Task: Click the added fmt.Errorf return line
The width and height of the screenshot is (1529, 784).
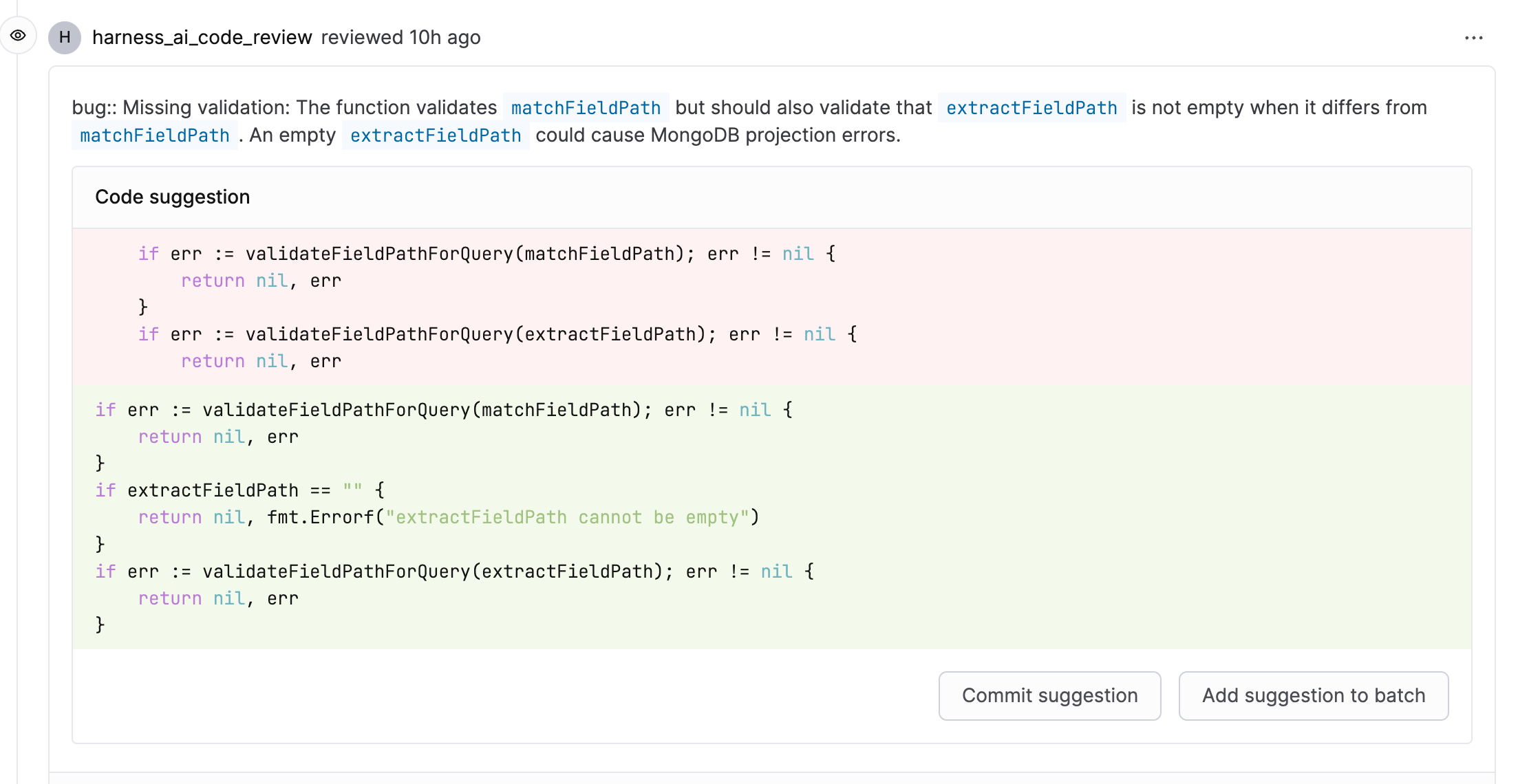Action: 447,518
